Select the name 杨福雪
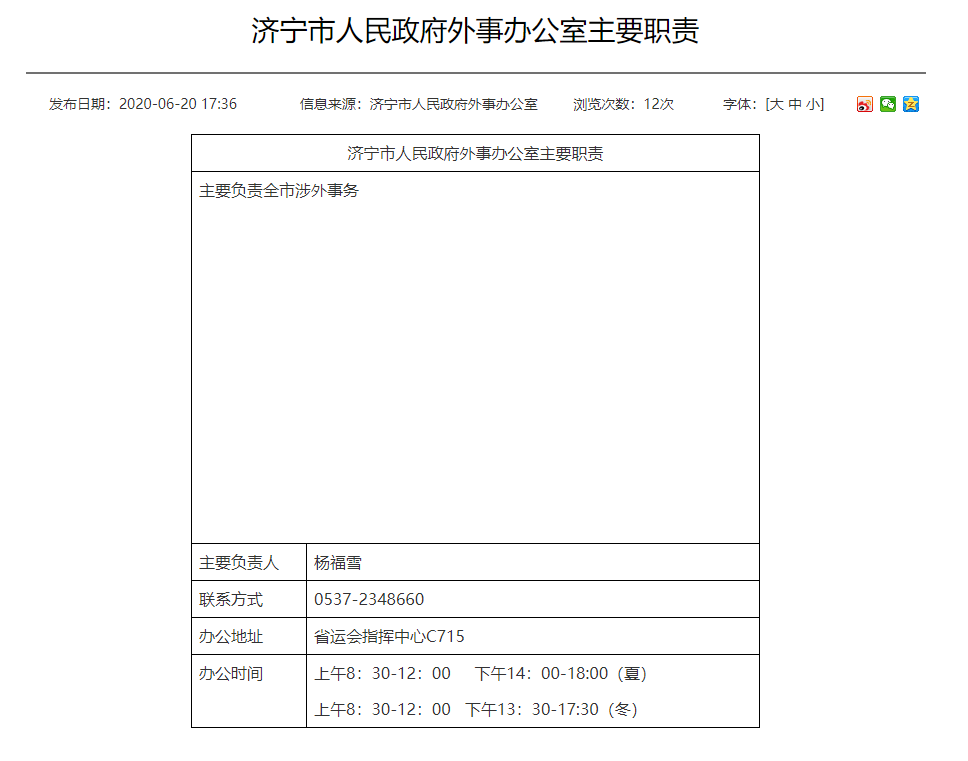Viewport: 968px width, 761px height. 338,563
